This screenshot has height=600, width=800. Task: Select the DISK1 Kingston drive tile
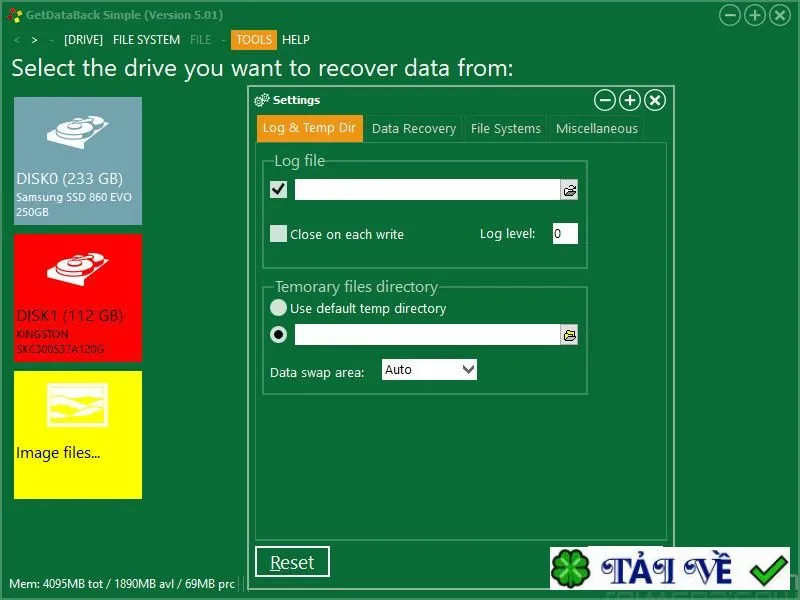[78, 298]
